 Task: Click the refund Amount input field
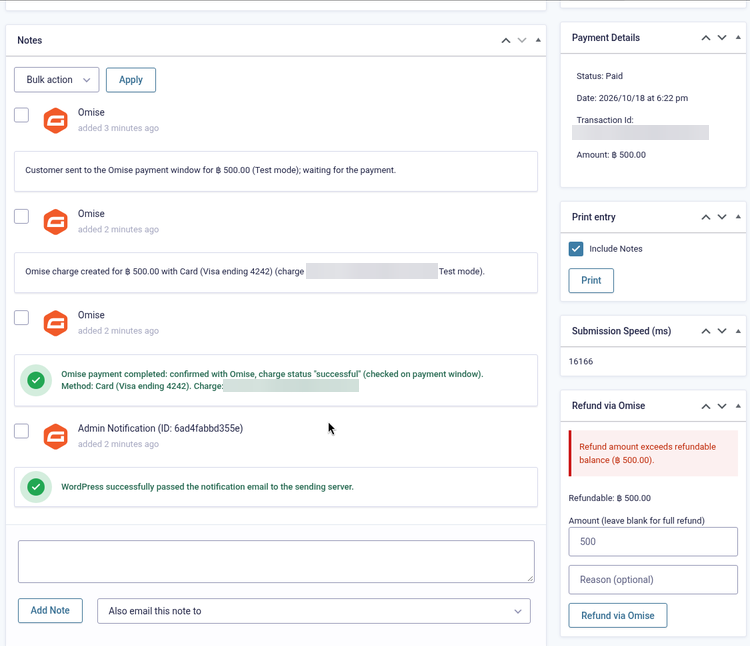[653, 542]
